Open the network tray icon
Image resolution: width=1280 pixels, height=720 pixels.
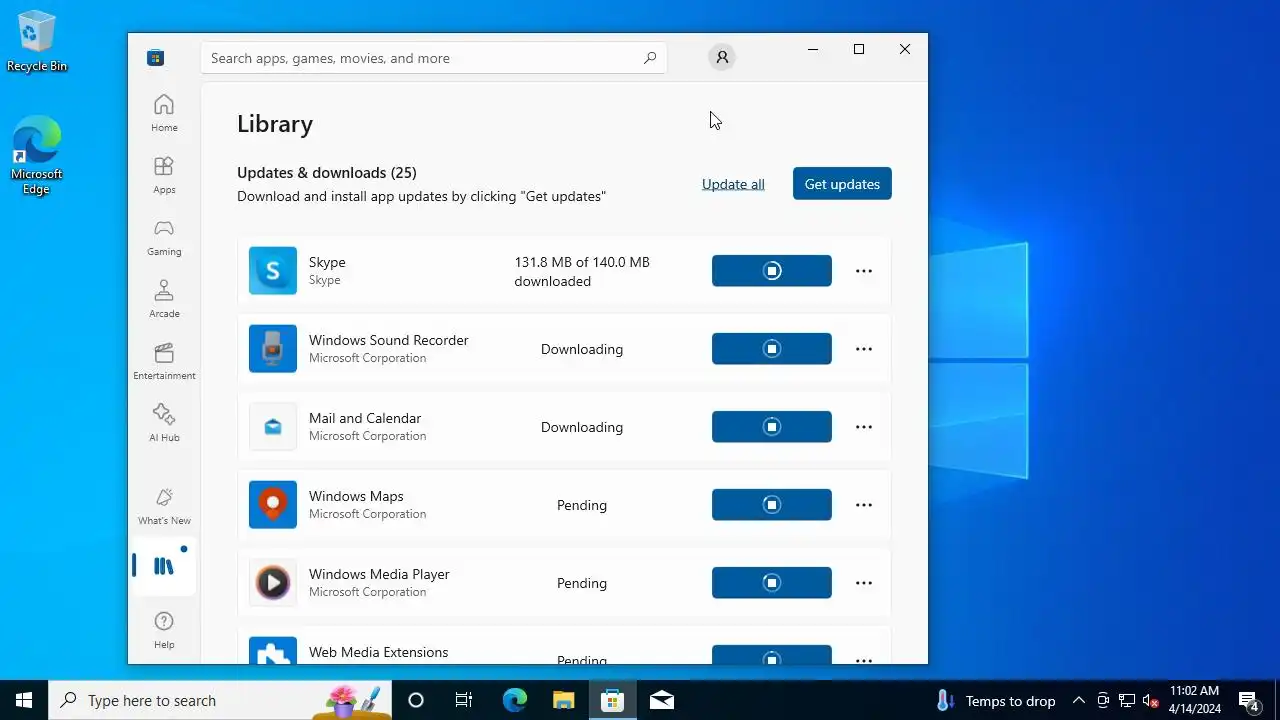pyautogui.click(x=1126, y=700)
